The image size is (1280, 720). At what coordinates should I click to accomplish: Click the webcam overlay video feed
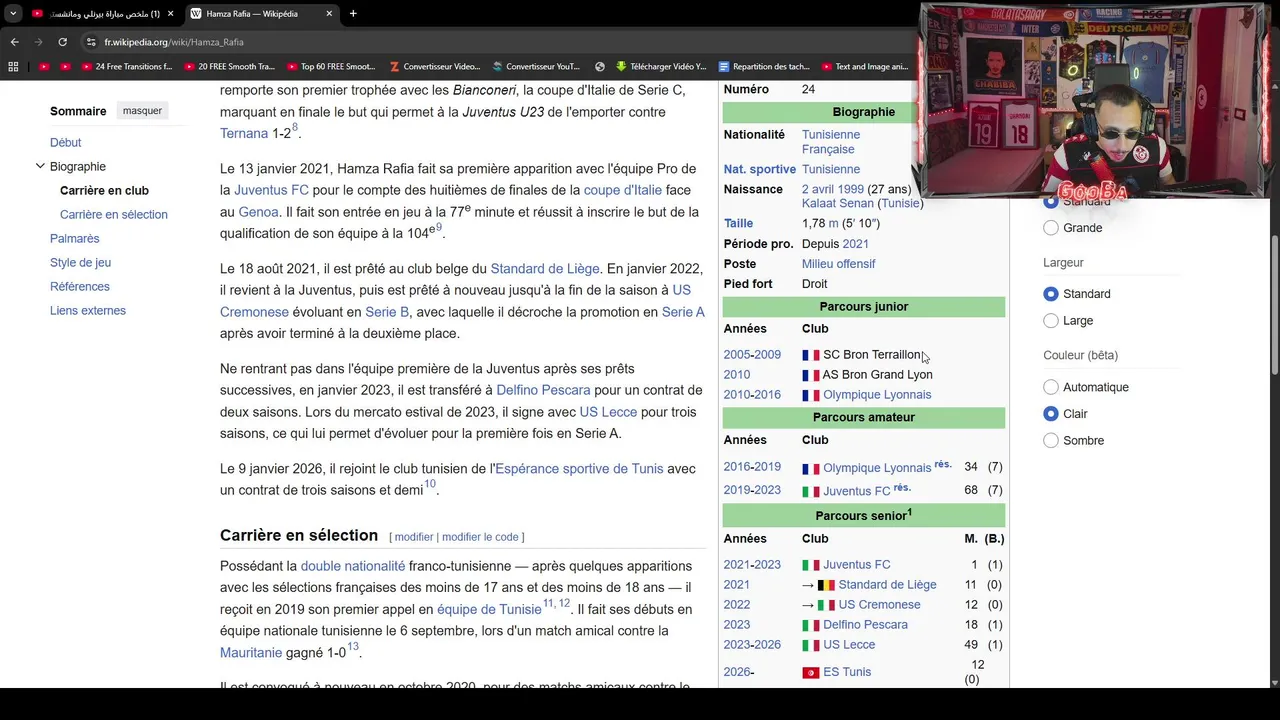coord(1093,101)
